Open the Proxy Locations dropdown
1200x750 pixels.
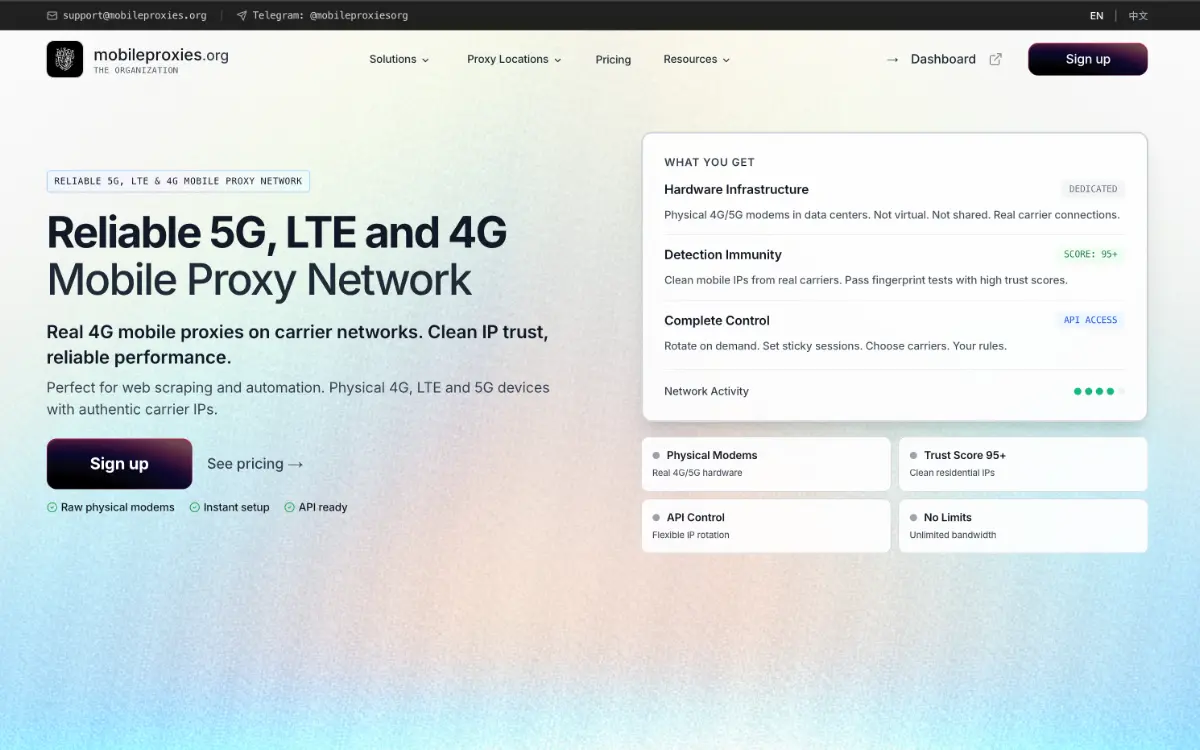tap(514, 59)
